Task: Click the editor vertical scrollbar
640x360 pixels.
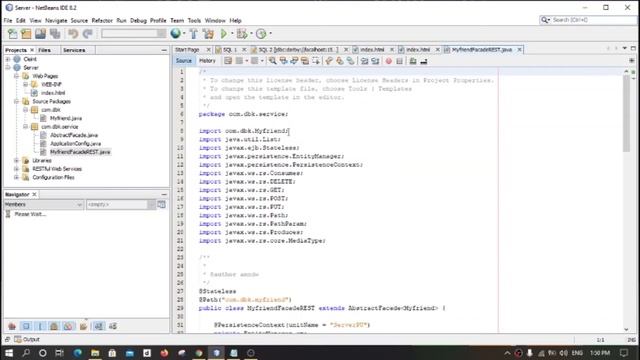Action: click(627, 114)
